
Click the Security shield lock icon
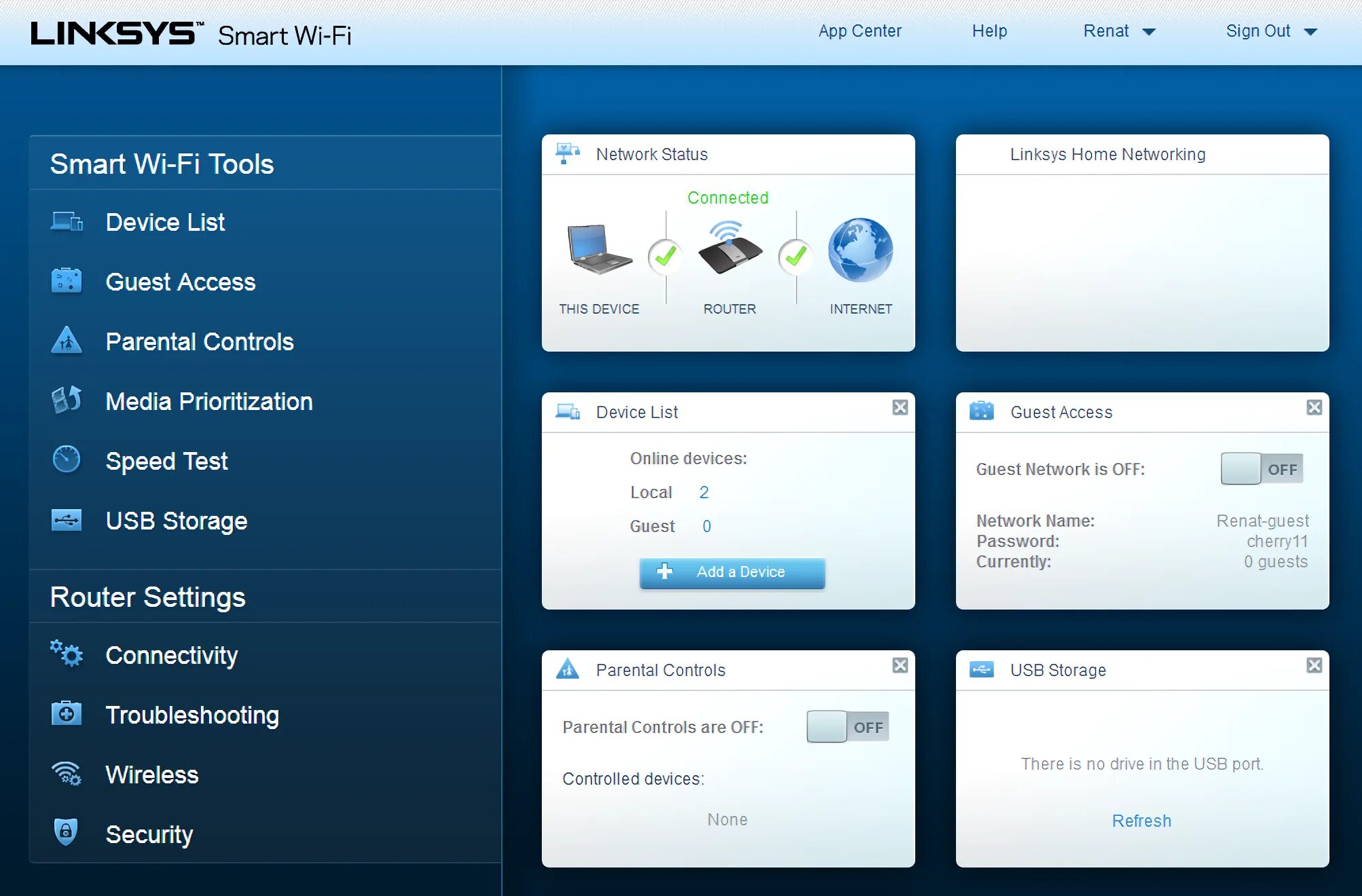point(66,832)
